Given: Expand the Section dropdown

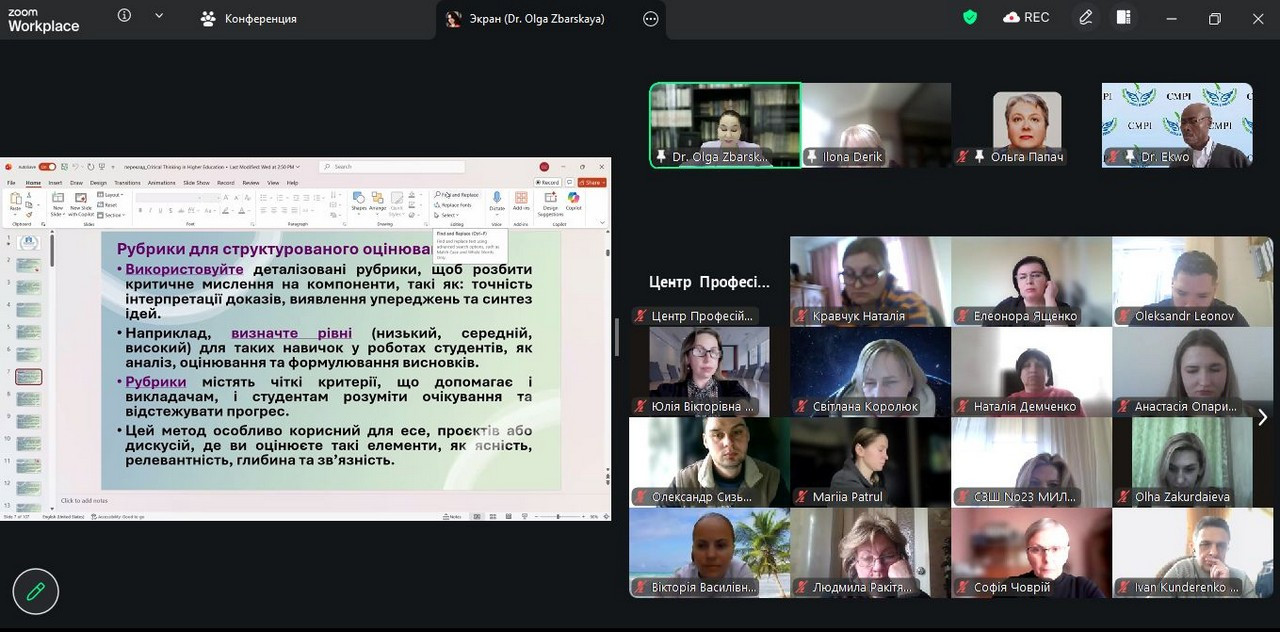Looking at the screenshot, I should (x=111, y=215).
